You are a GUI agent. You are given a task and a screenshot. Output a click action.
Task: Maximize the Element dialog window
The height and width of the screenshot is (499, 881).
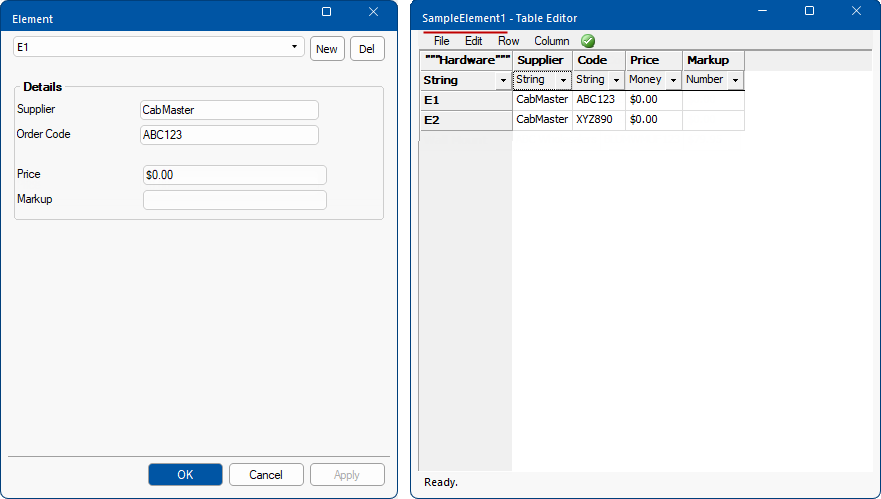pyautogui.click(x=326, y=12)
